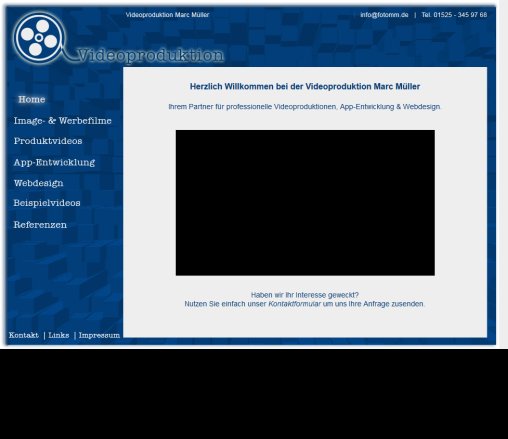The height and width of the screenshot is (439, 508).
Task: Click the Tel. 01525 phone number
Action: point(454,15)
